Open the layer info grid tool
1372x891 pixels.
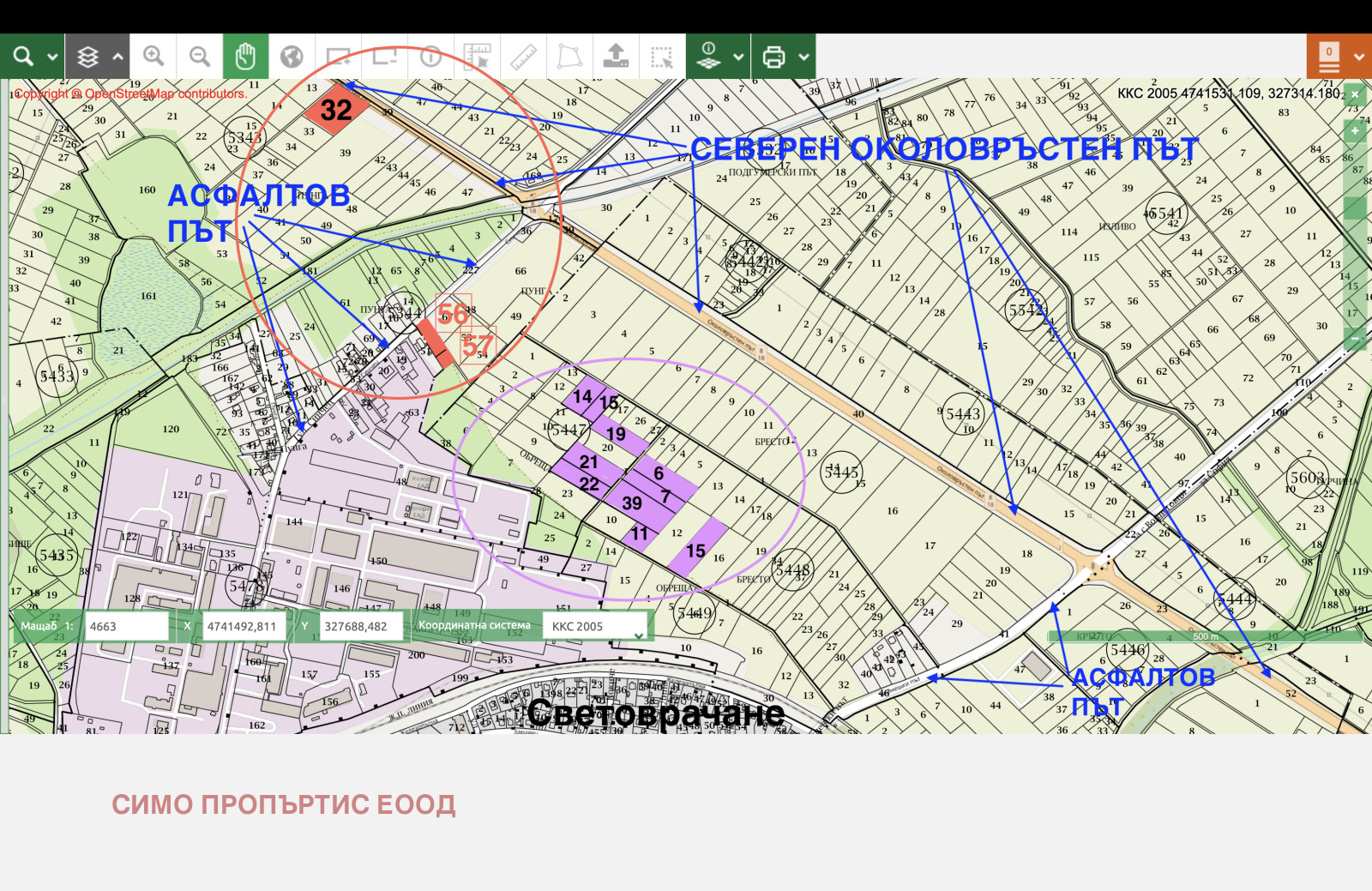(x=709, y=57)
